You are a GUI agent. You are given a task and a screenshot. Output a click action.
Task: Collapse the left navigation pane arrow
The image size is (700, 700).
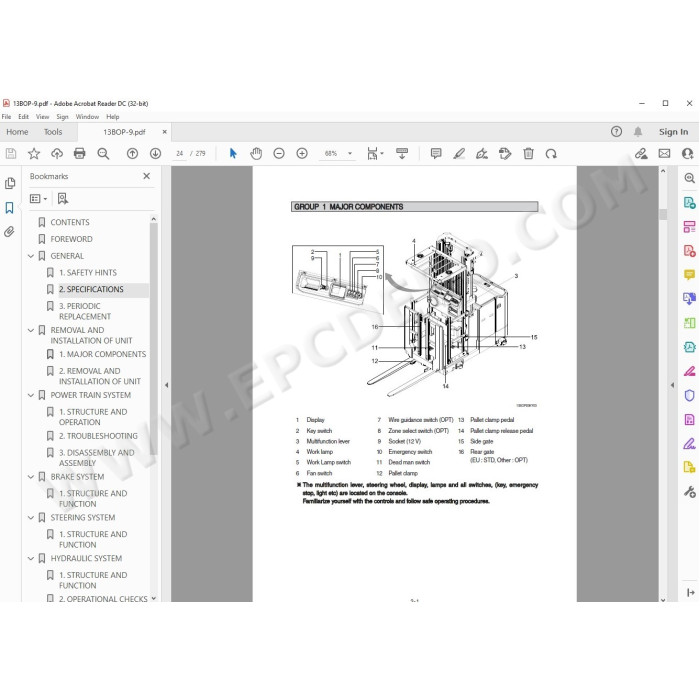coord(166,385)
